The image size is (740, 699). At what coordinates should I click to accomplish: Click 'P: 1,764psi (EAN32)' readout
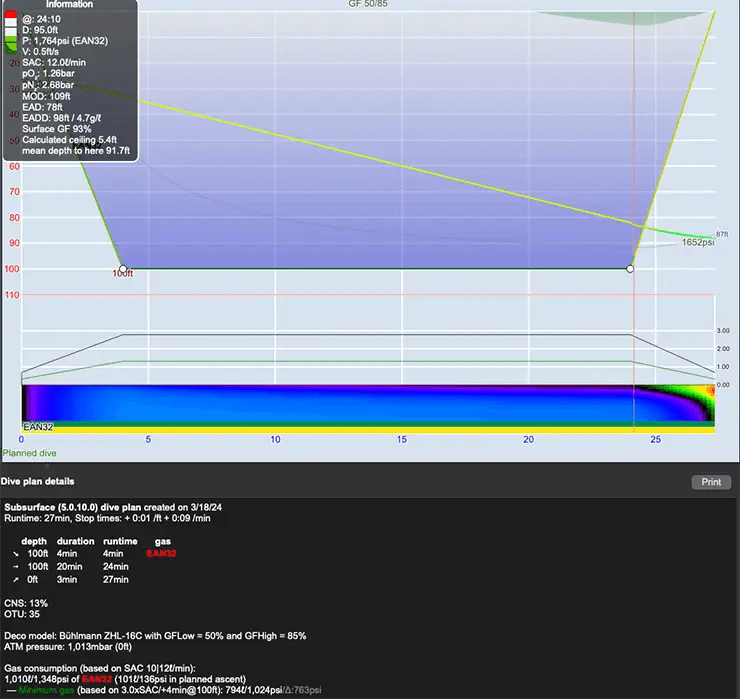(x=65, y=41)
